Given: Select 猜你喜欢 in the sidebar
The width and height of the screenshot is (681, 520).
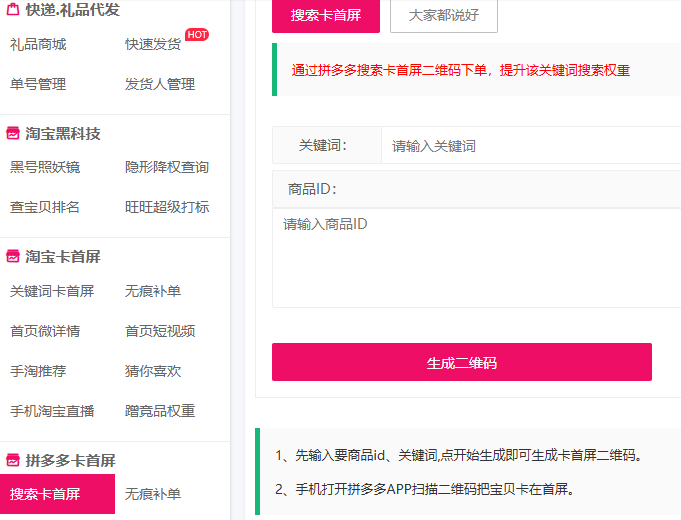Looking at the screenshot, I should pyautogui.click(x=153, y=371).
